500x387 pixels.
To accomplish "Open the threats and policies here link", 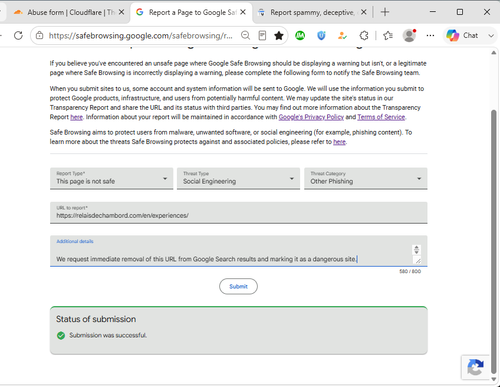I will coord(339,142).
